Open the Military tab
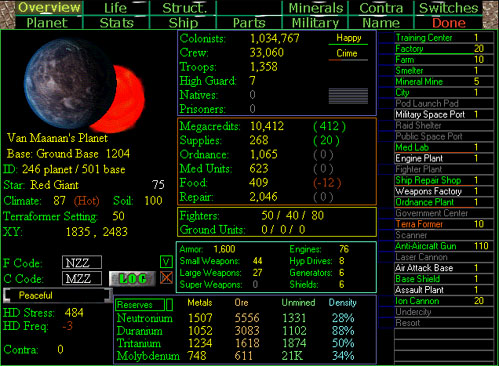499x366 pixels. pos(315,23)
